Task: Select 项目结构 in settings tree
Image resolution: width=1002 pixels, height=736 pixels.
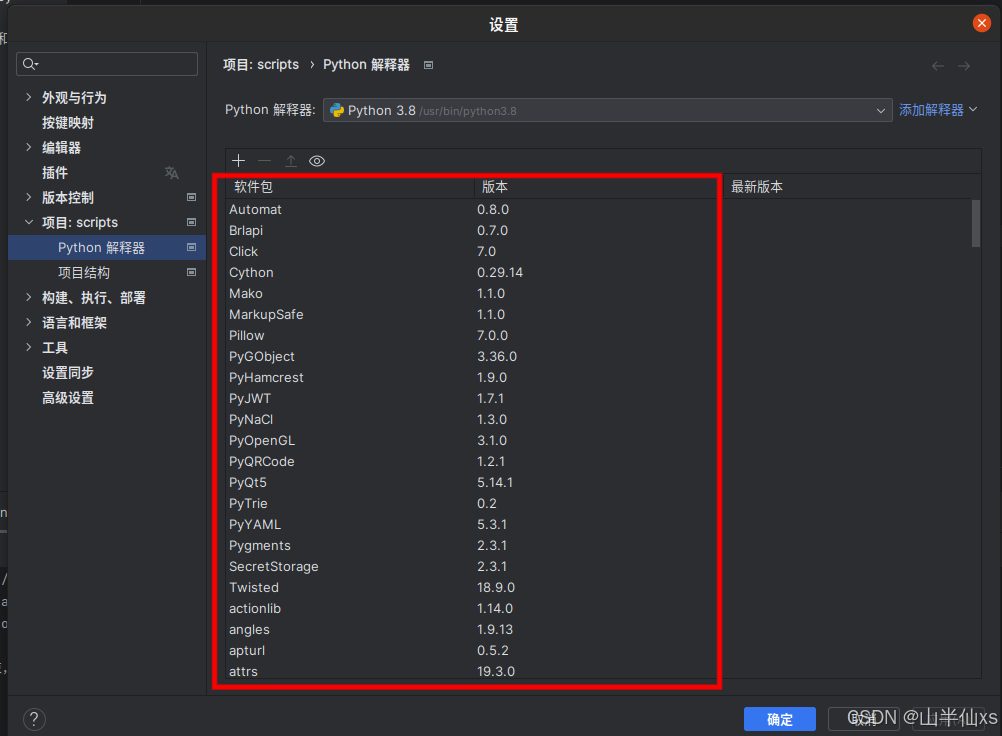Action: 84,273
